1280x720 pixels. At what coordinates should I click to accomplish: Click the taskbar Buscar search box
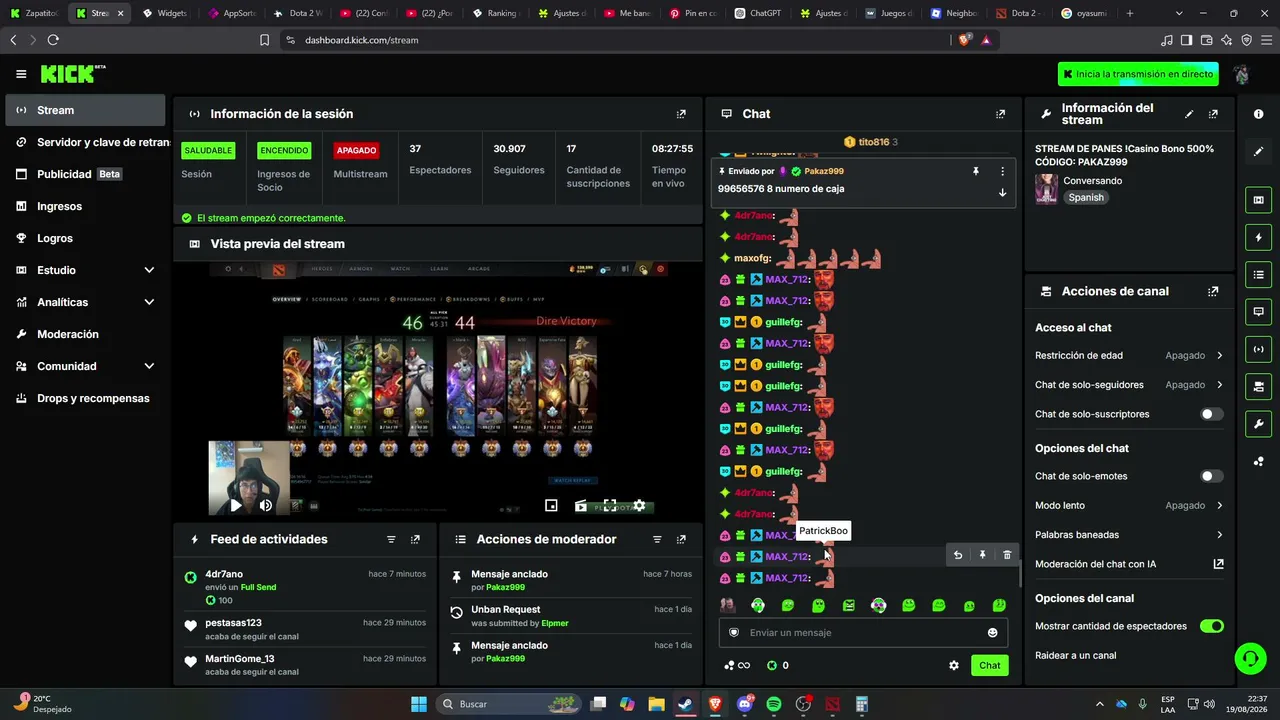pos(508,704)
